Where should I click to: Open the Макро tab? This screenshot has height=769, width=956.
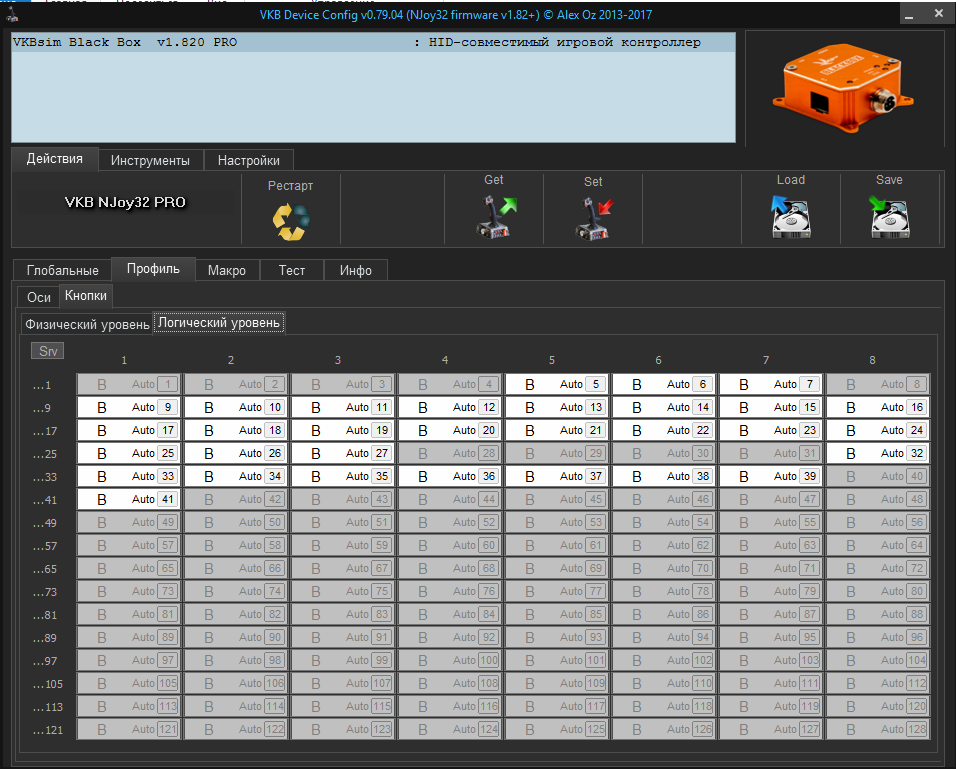(x=227, y=270)
